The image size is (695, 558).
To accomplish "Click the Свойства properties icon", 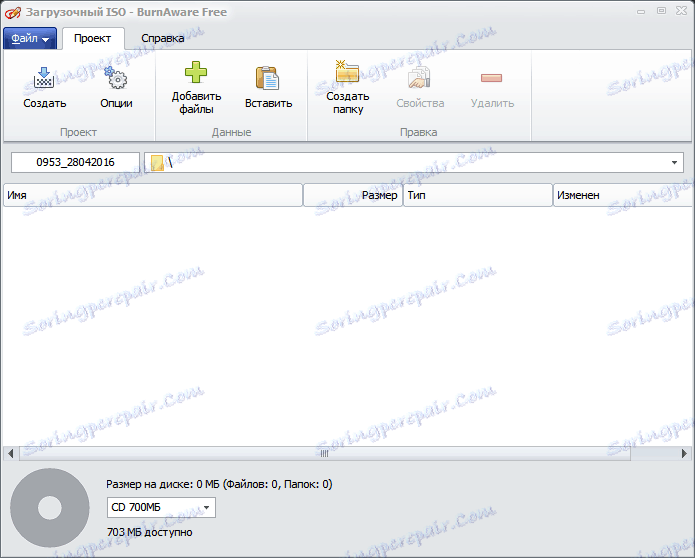I will [419, 78].
